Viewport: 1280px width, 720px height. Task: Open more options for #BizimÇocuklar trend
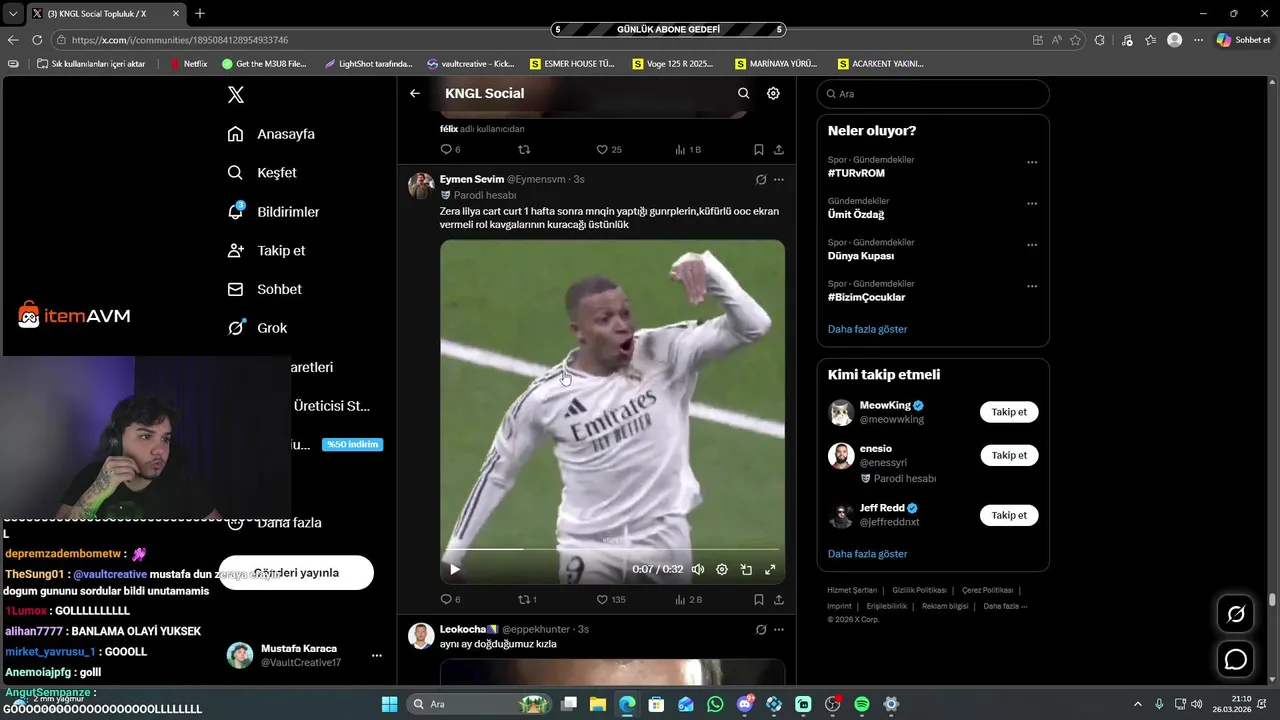(1032, 286)
